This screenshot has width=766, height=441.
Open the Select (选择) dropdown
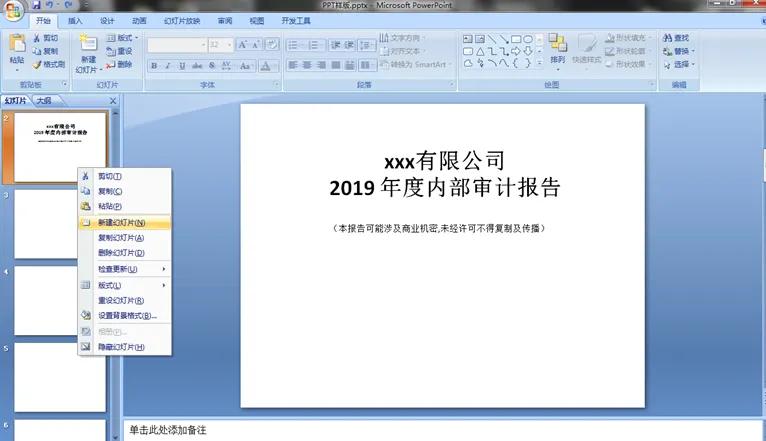coord(679,64)
